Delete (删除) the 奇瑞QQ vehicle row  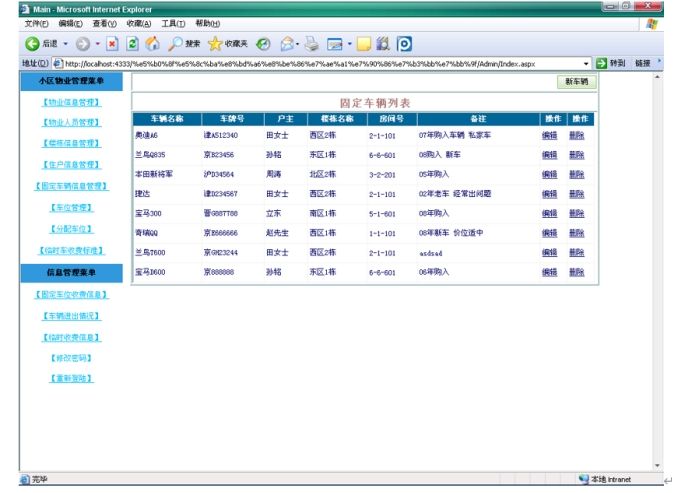click(577, 233)
